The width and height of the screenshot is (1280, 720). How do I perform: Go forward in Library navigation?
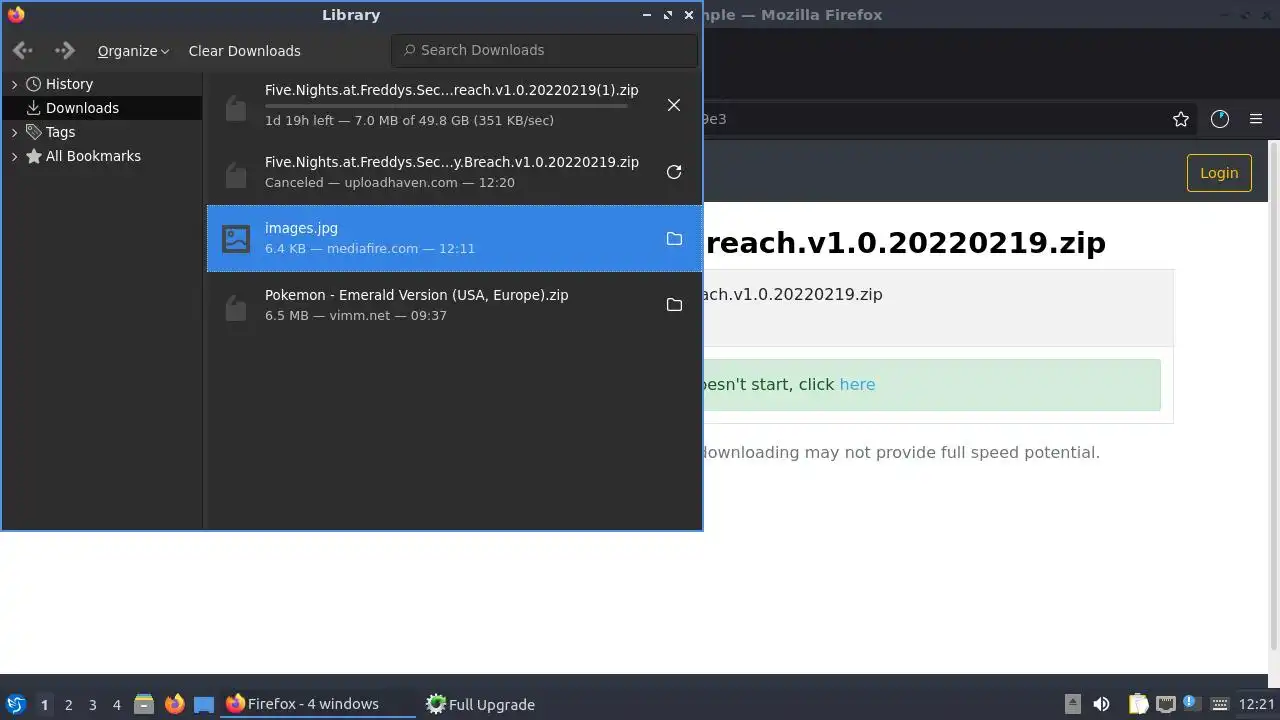click(64, 50)
